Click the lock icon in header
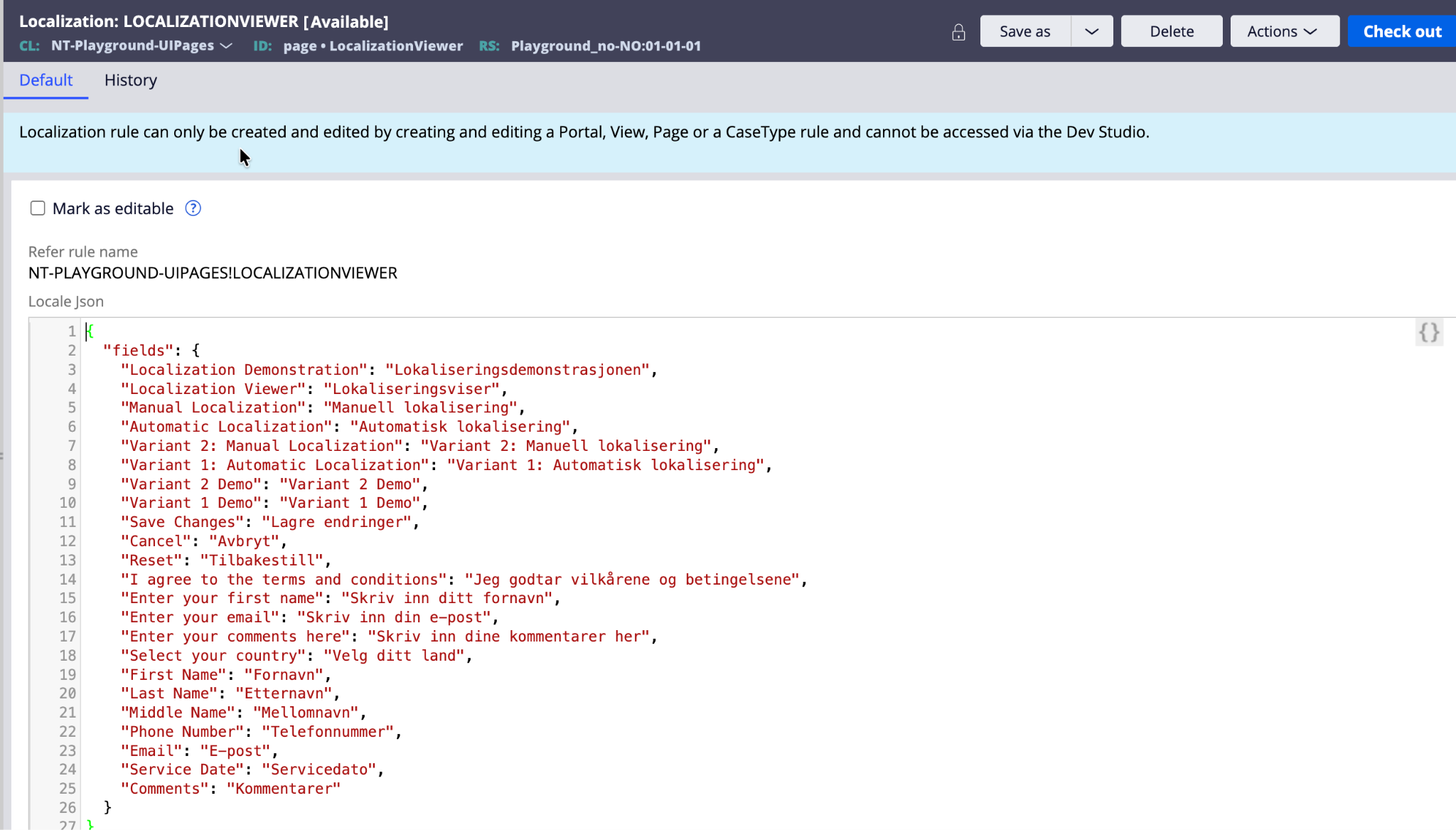Screen dimensions: 1456x830 tap(958, 32)
